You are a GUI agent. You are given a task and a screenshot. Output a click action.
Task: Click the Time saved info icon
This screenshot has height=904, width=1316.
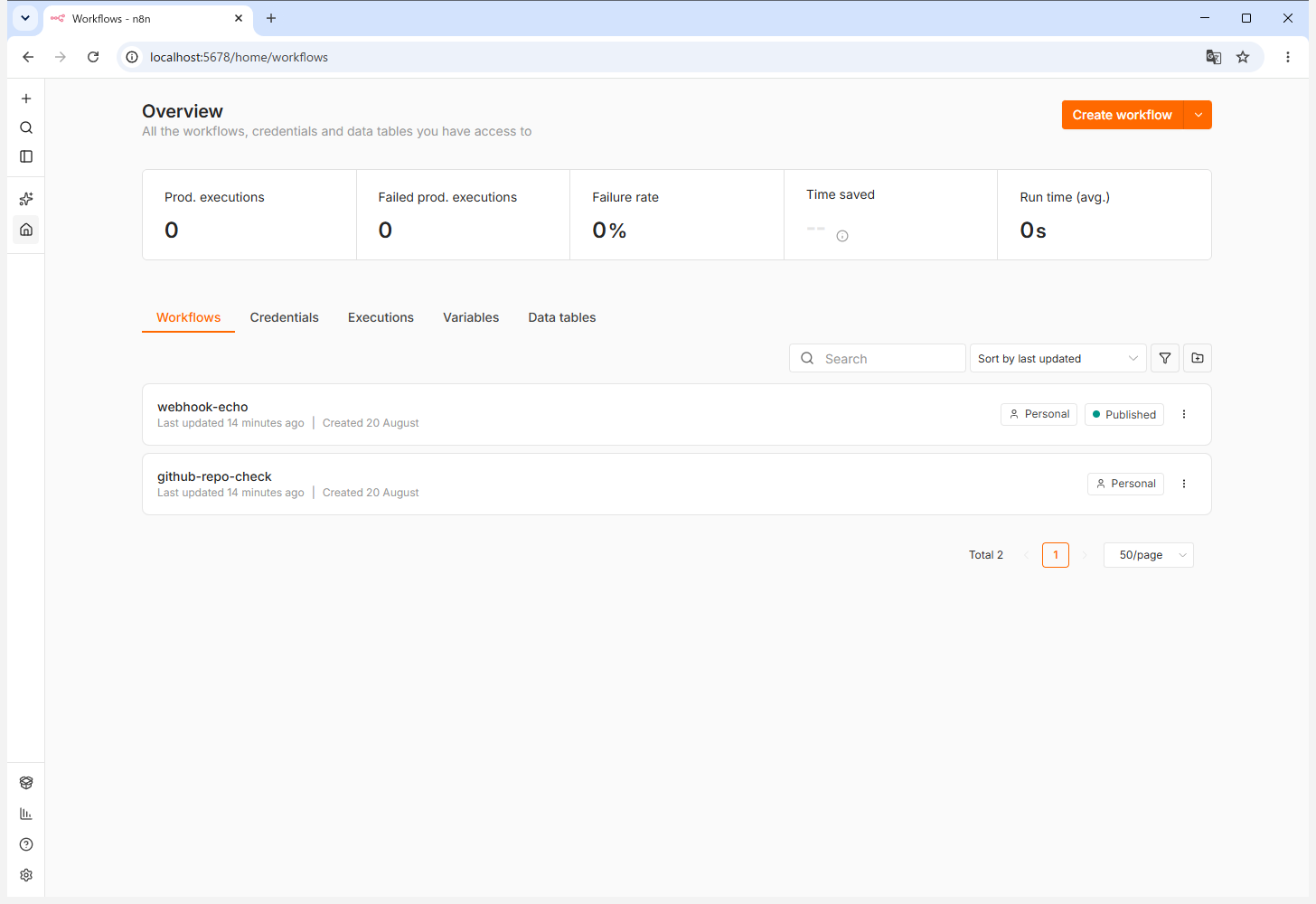(x=842, y=236)
